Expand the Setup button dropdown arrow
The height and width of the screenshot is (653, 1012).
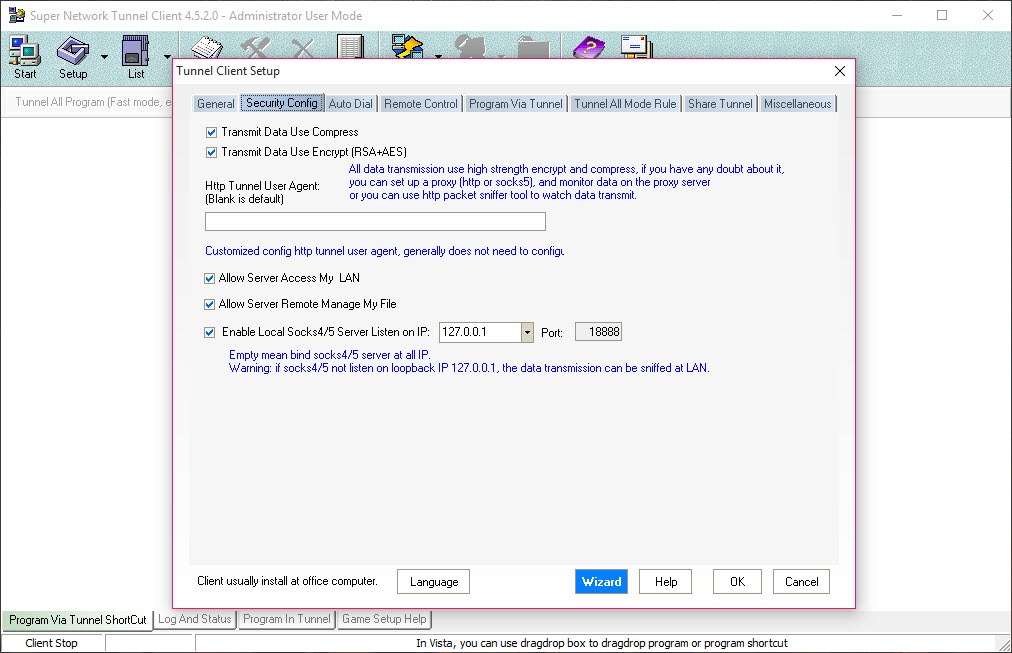coord(105,57)
